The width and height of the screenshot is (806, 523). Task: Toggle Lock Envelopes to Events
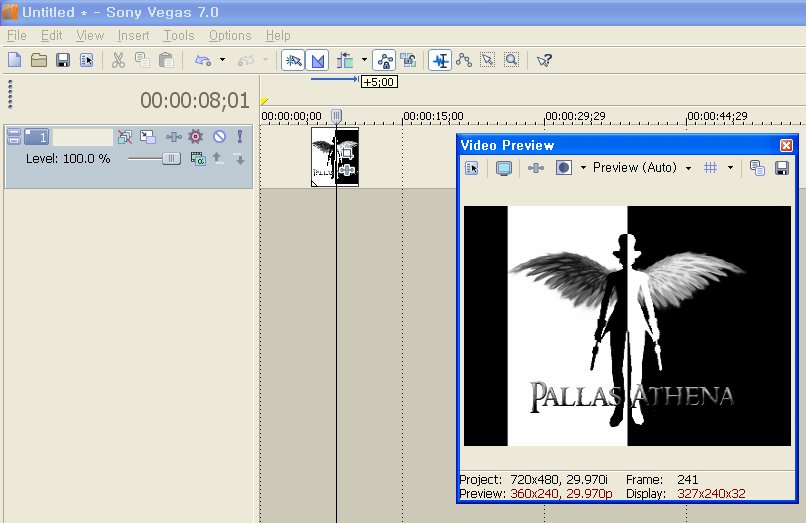point(384,60)
